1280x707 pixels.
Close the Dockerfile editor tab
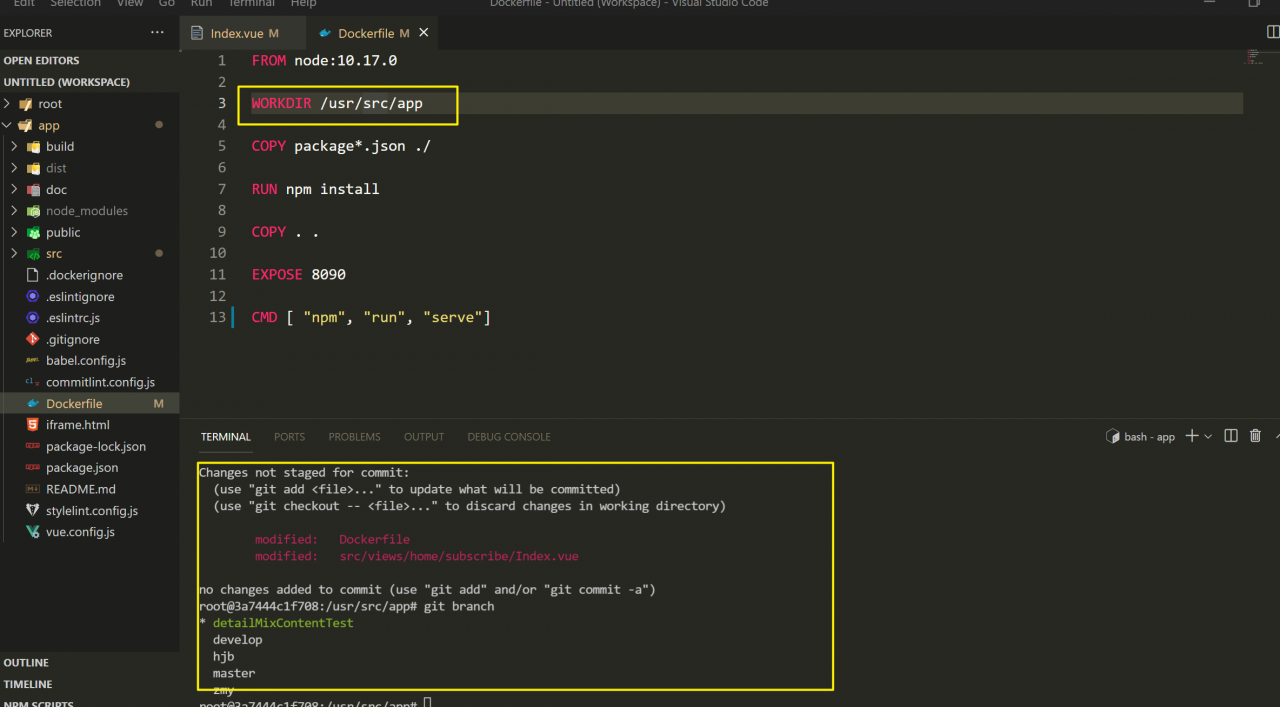tap(423, 33)
